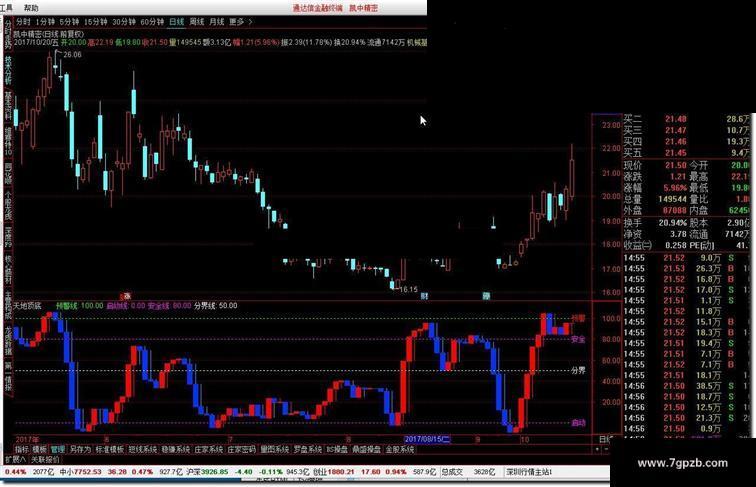756x487 pixels.
Task: Open the 帮助 menu
Action: click(31, 8)
